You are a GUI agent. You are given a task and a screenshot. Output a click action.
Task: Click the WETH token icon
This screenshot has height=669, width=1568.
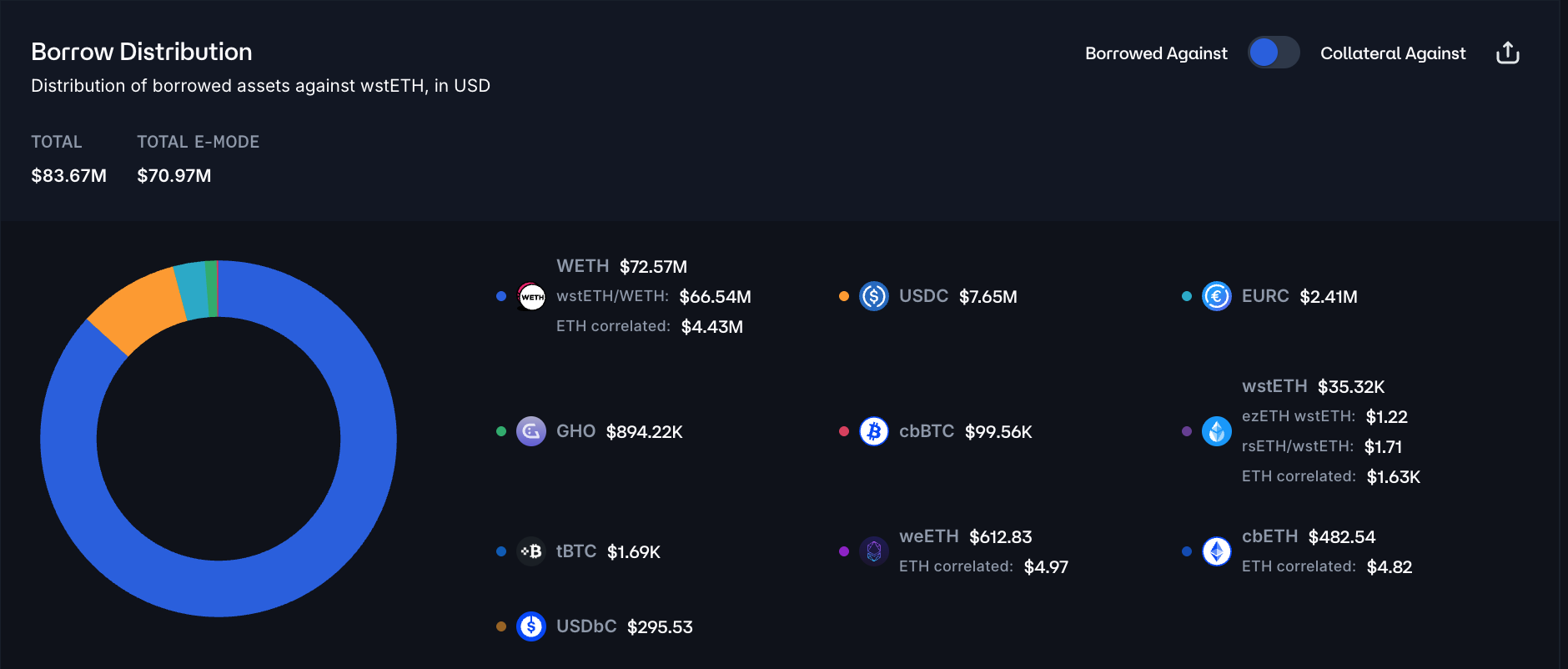531,296
